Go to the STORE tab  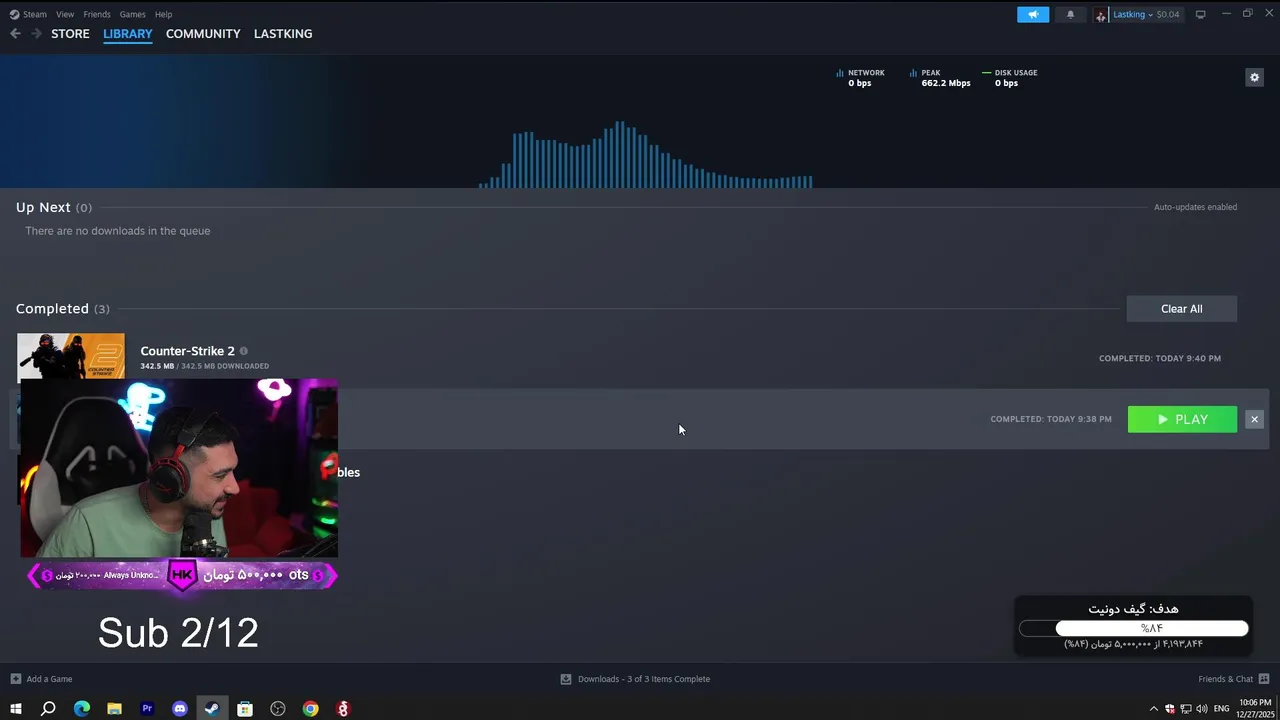70,34
